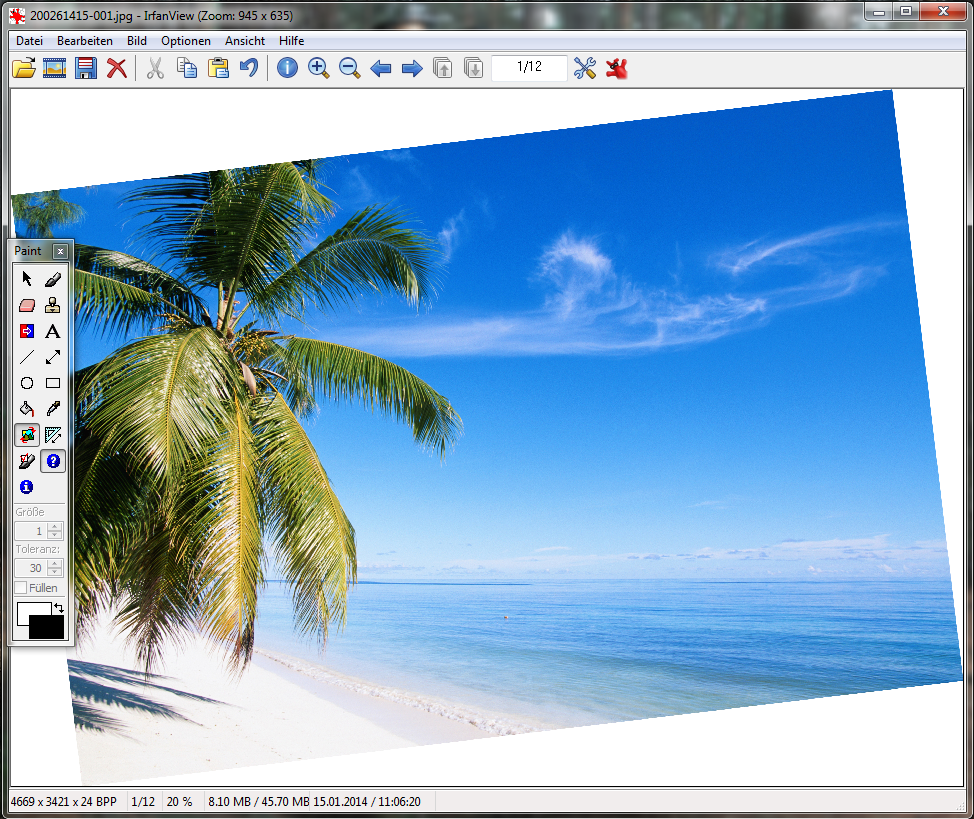Zoom out with the minus magnifier
This screenshot has height=819, width=974.
[x=350, y=68]
